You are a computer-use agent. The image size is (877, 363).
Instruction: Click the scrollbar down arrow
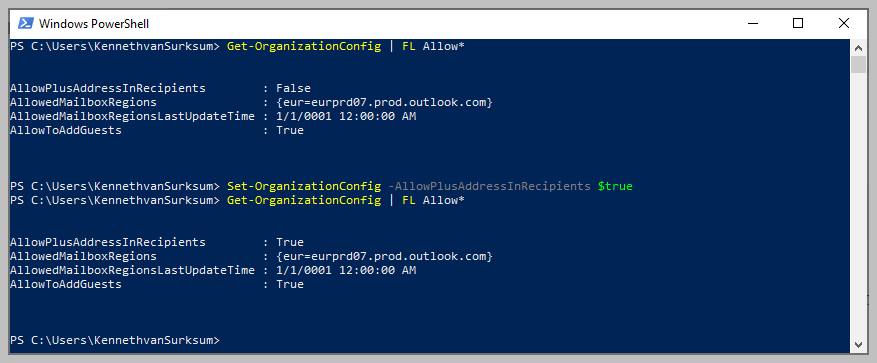(858, 345)
